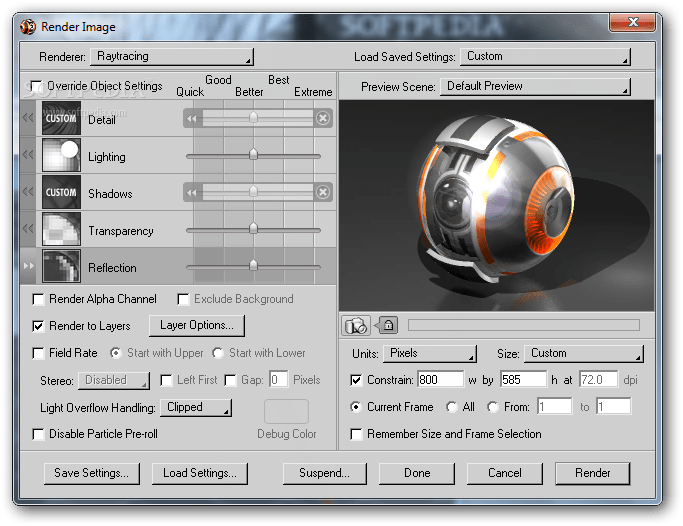Enable Disable Particle Pre-roll checkbox
Screen dimensions: 683x526
pyautogui.click(x=38, y=434)
